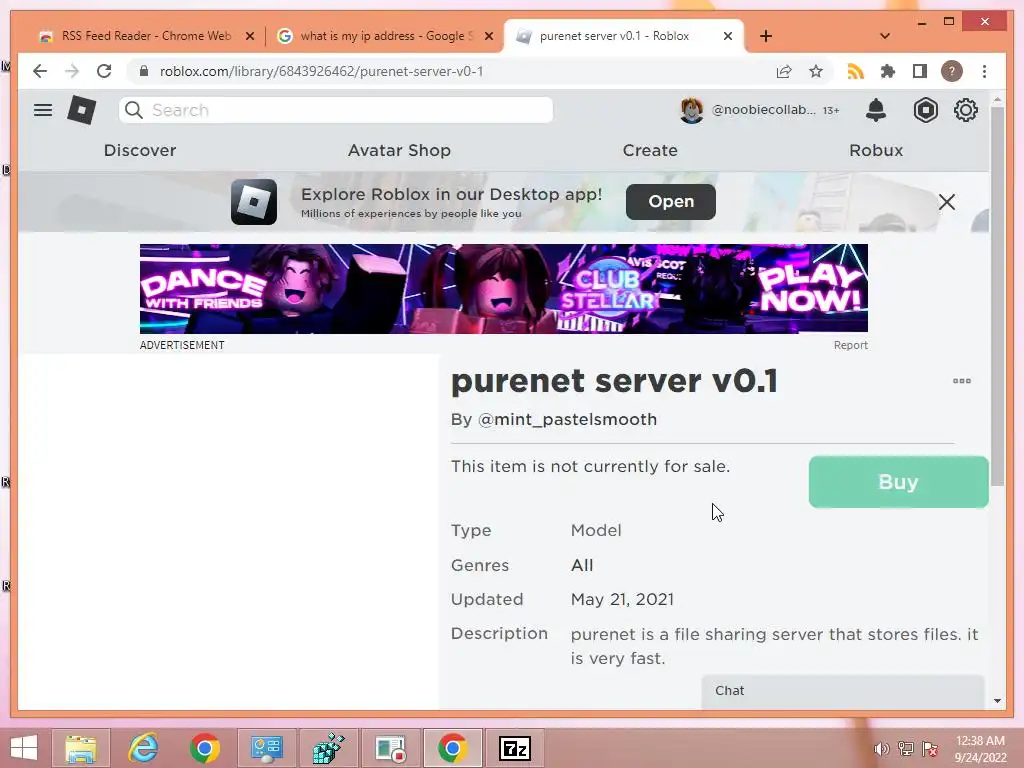
Task: Click the Club Stellar advertisement banner
Action: tap(504, 289)
